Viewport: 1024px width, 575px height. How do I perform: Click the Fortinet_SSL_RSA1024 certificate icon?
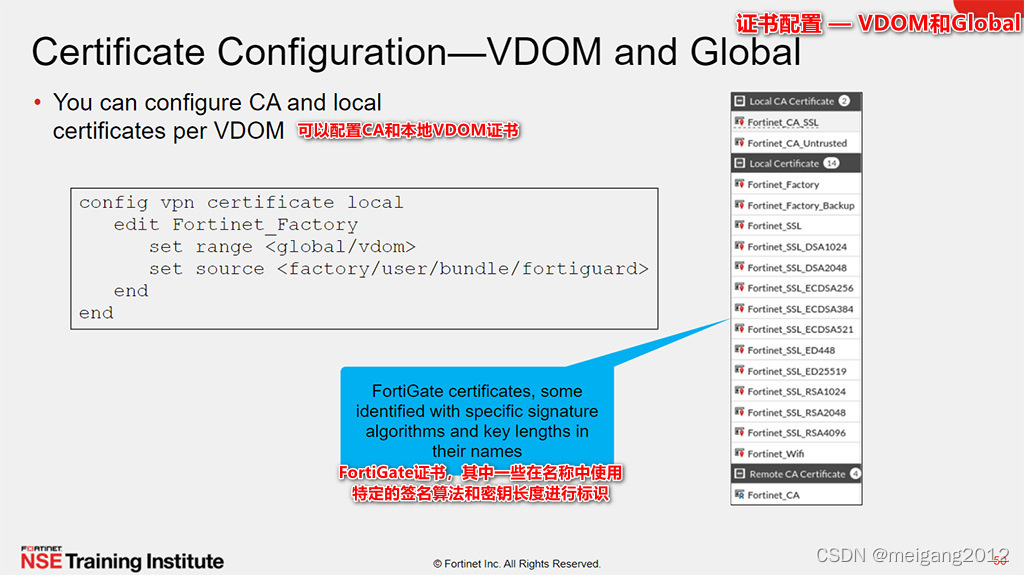pos(739,391)
